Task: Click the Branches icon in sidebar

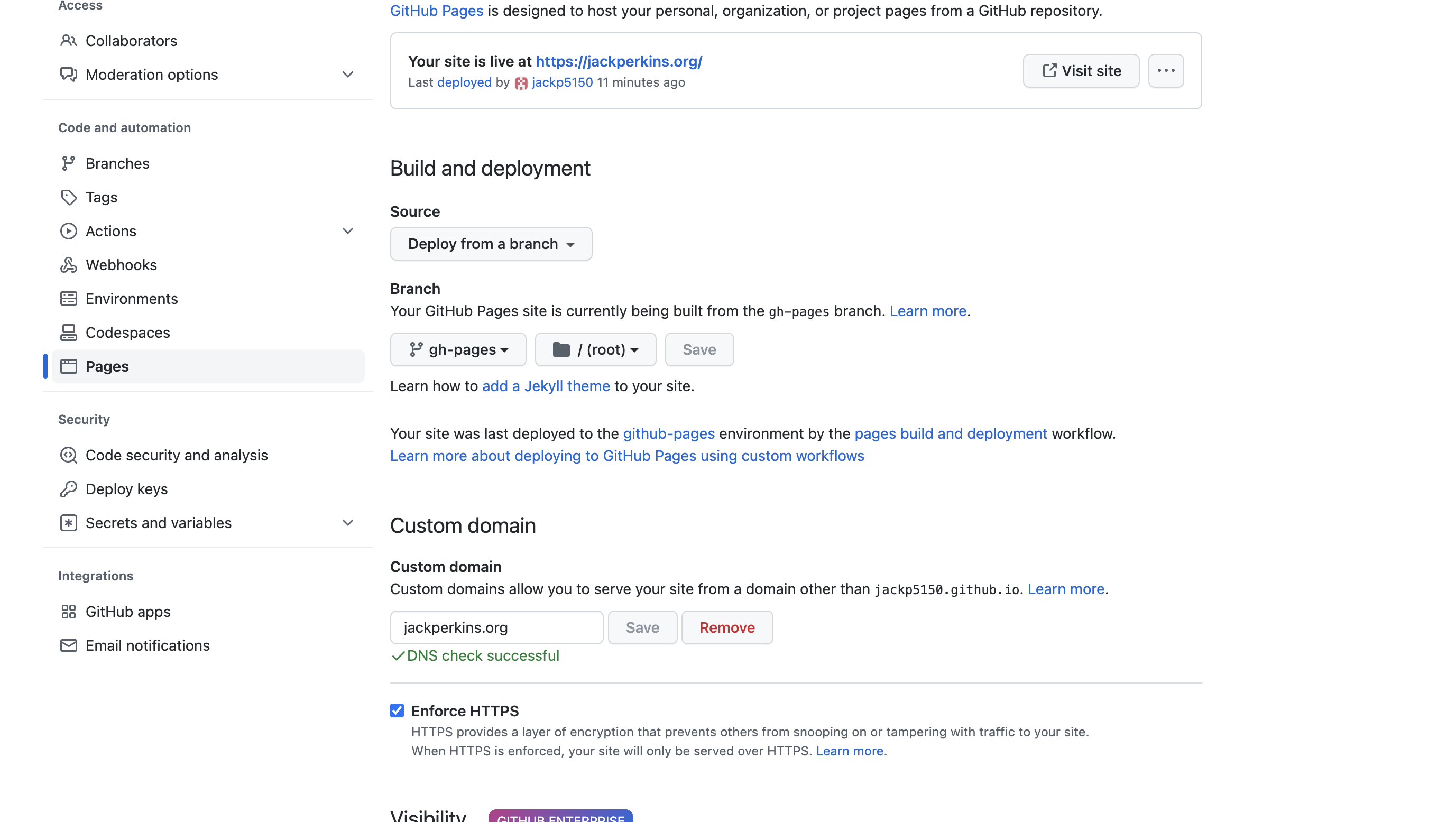Action: coord(68,163)
